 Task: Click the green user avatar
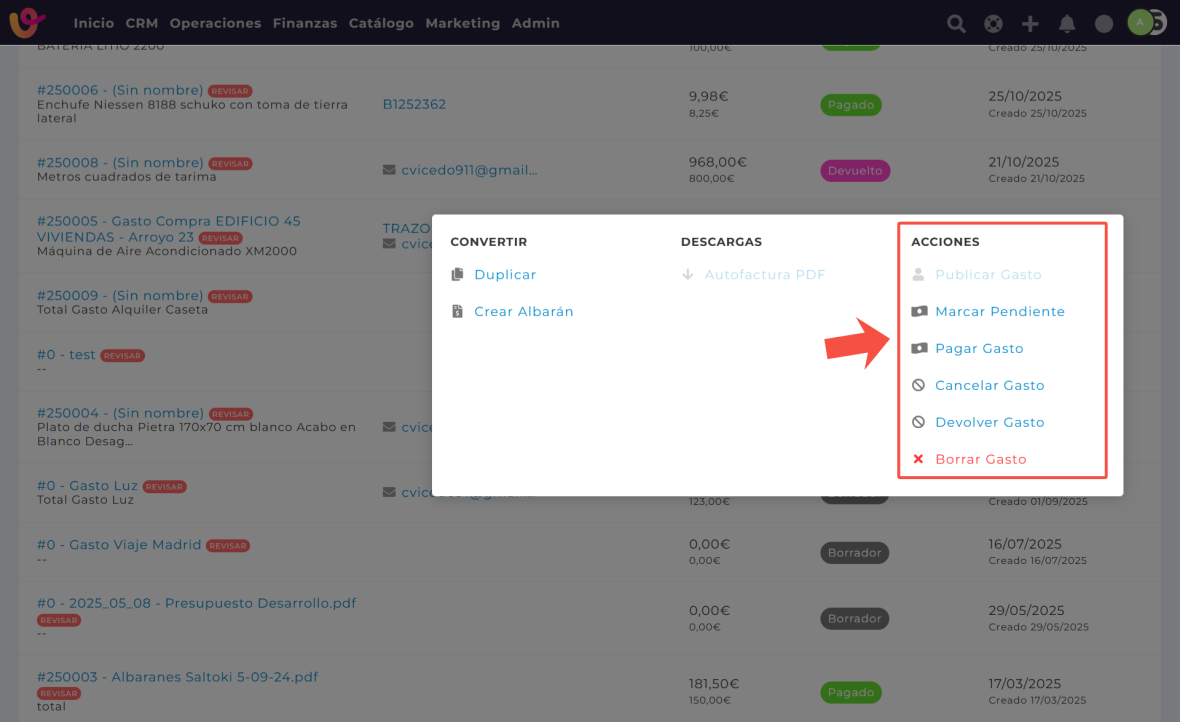click(x=1140, y=22)
